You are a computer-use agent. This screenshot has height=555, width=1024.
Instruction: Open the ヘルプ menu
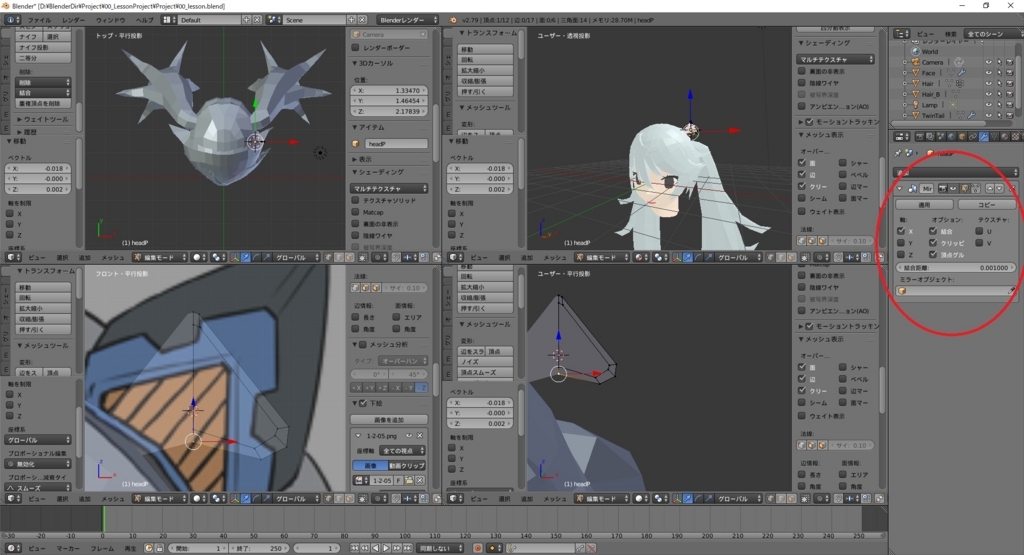tap(144, 20)
